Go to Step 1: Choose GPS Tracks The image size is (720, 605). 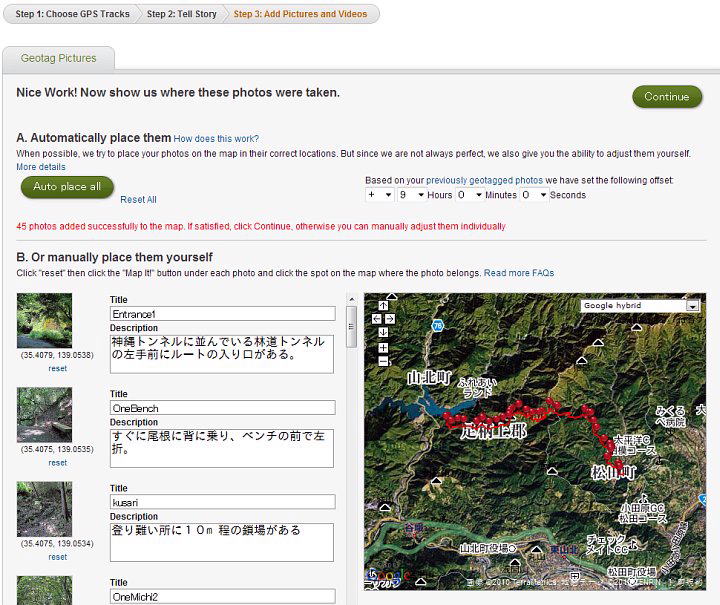point(73,14)
